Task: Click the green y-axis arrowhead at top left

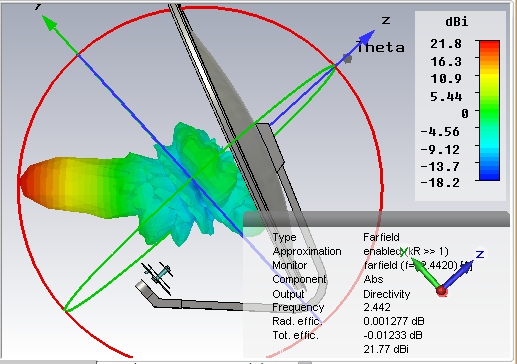Action: [50, 23]
